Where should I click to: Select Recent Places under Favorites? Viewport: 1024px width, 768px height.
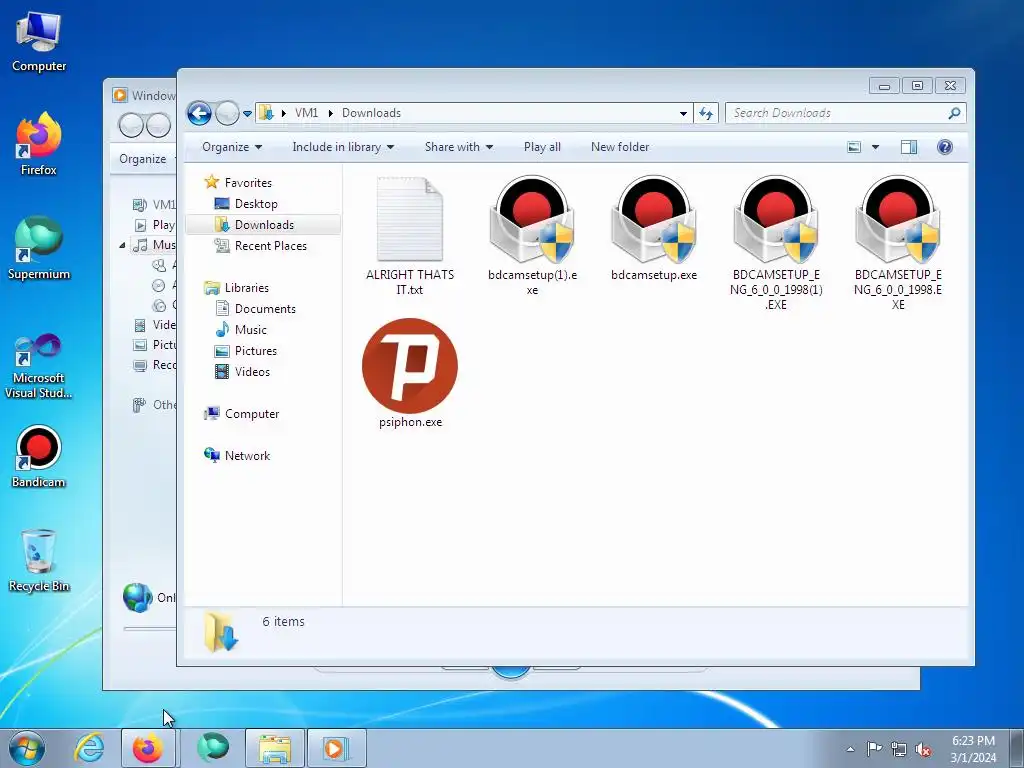(x=261, y=246)
